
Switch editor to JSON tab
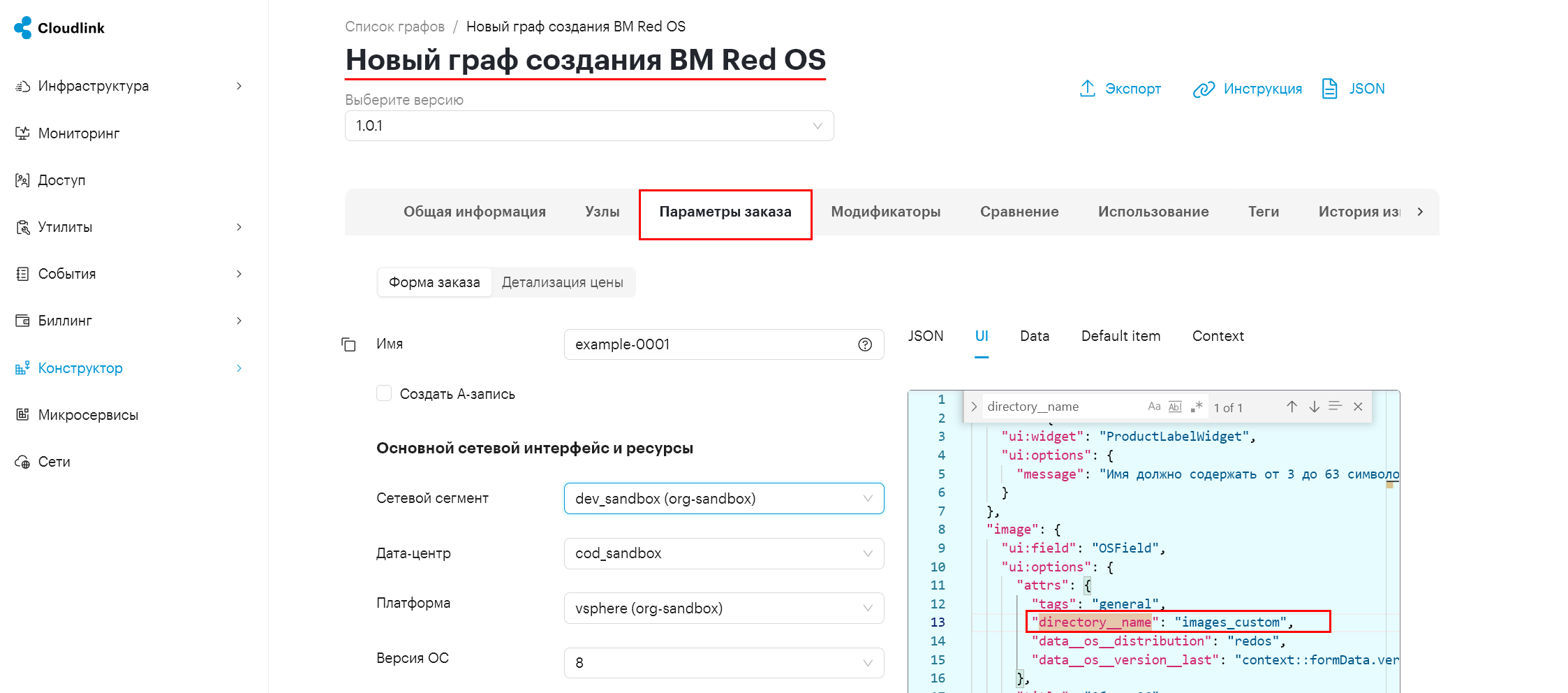(x=926, y=336)
